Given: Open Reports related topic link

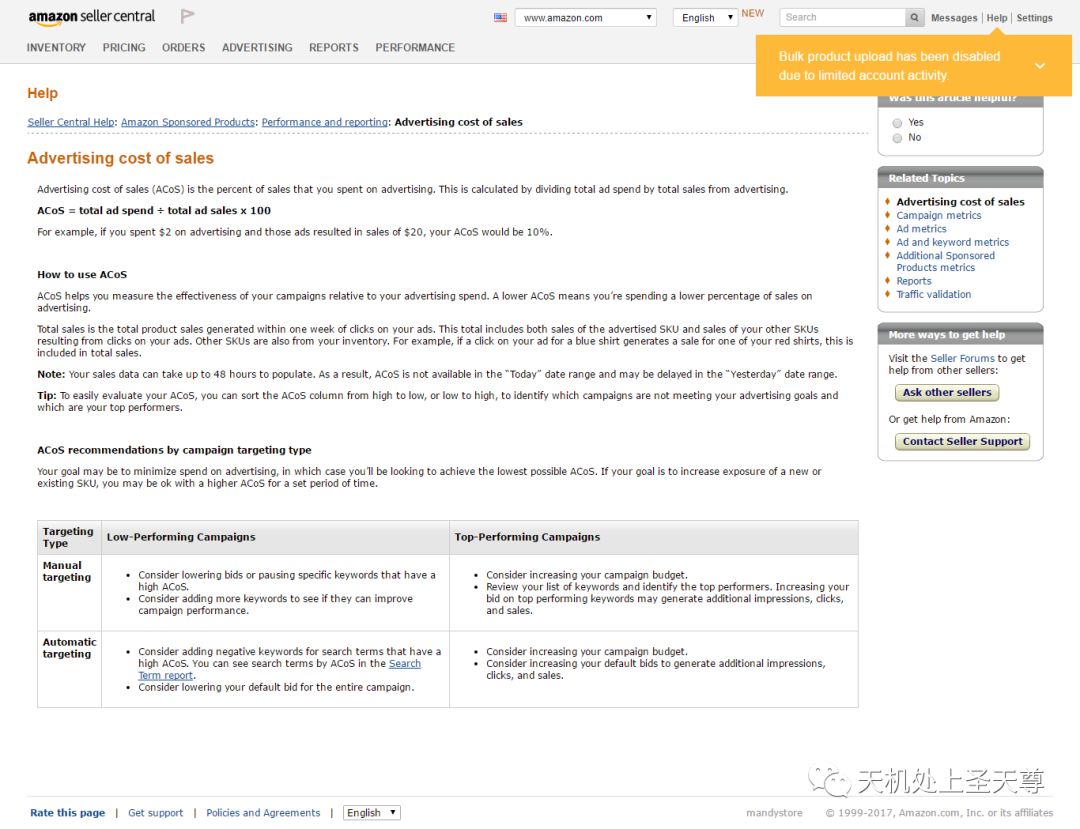Looking at the screenshot, I should tap(913, 281).
